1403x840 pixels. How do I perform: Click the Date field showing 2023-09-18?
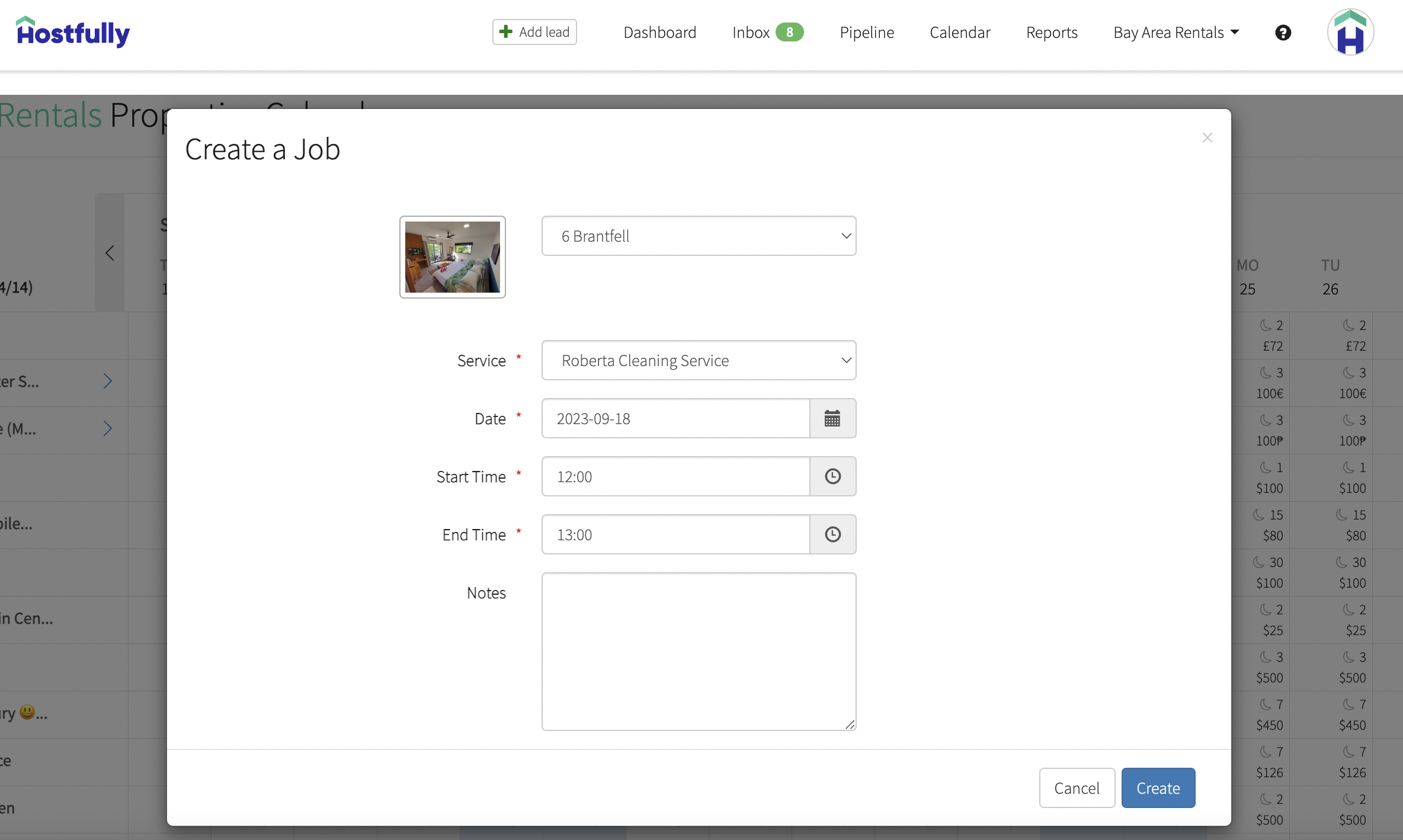coord(675,418)
